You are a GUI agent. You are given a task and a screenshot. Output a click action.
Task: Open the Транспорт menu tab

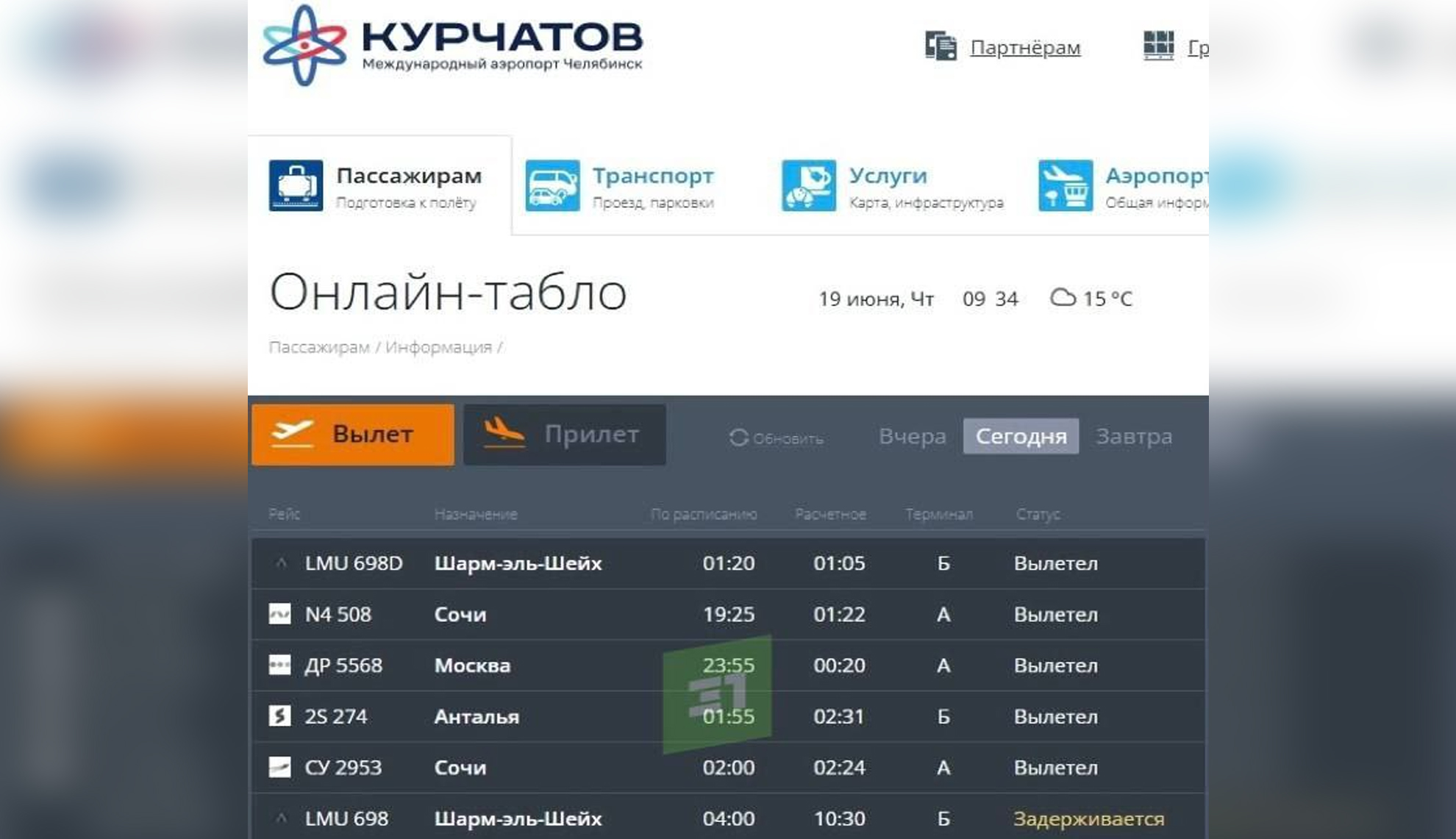tap(652, 176)
